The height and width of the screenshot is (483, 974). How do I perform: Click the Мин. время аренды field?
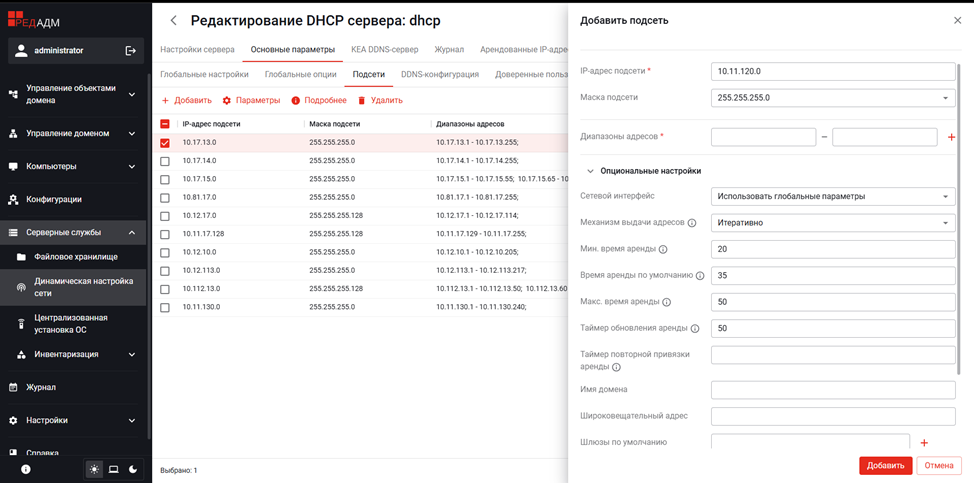[x=832, y=249]
